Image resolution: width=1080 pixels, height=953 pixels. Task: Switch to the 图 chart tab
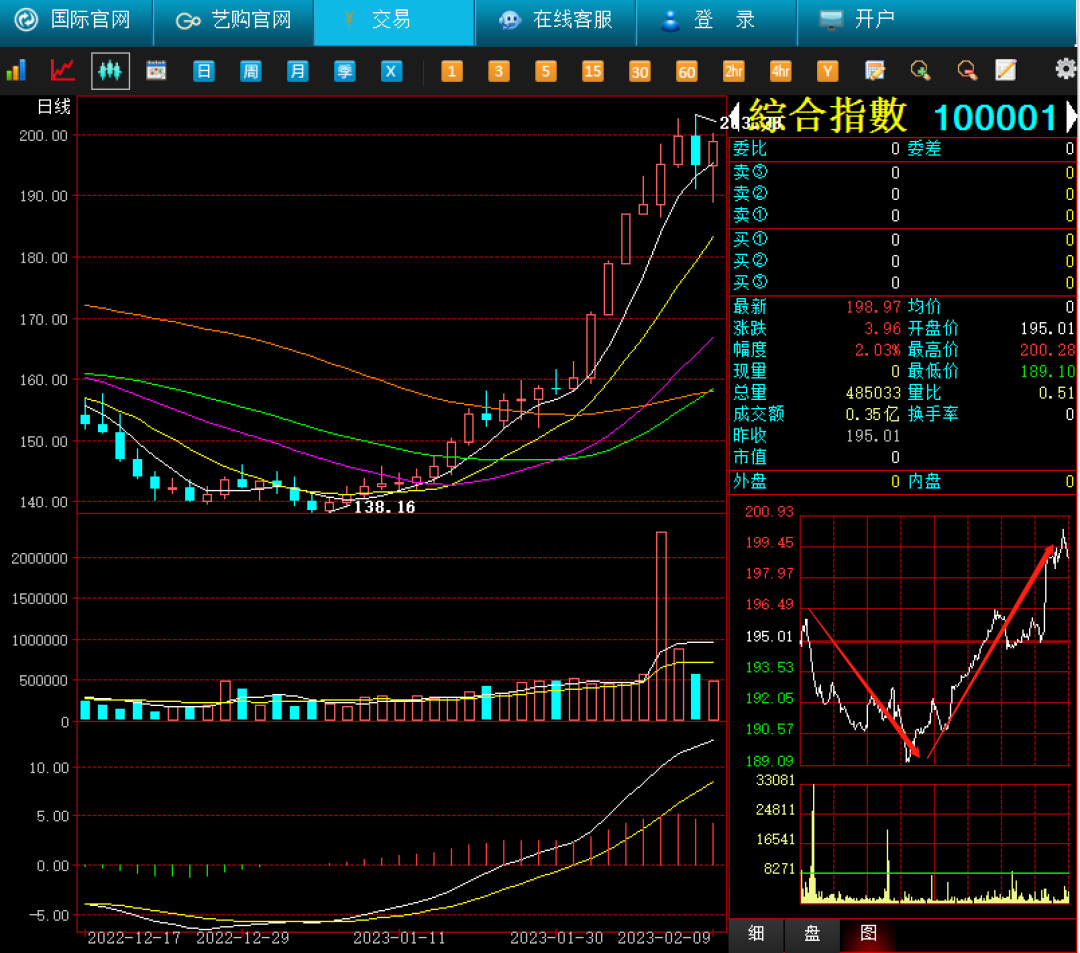coord(869,934)
